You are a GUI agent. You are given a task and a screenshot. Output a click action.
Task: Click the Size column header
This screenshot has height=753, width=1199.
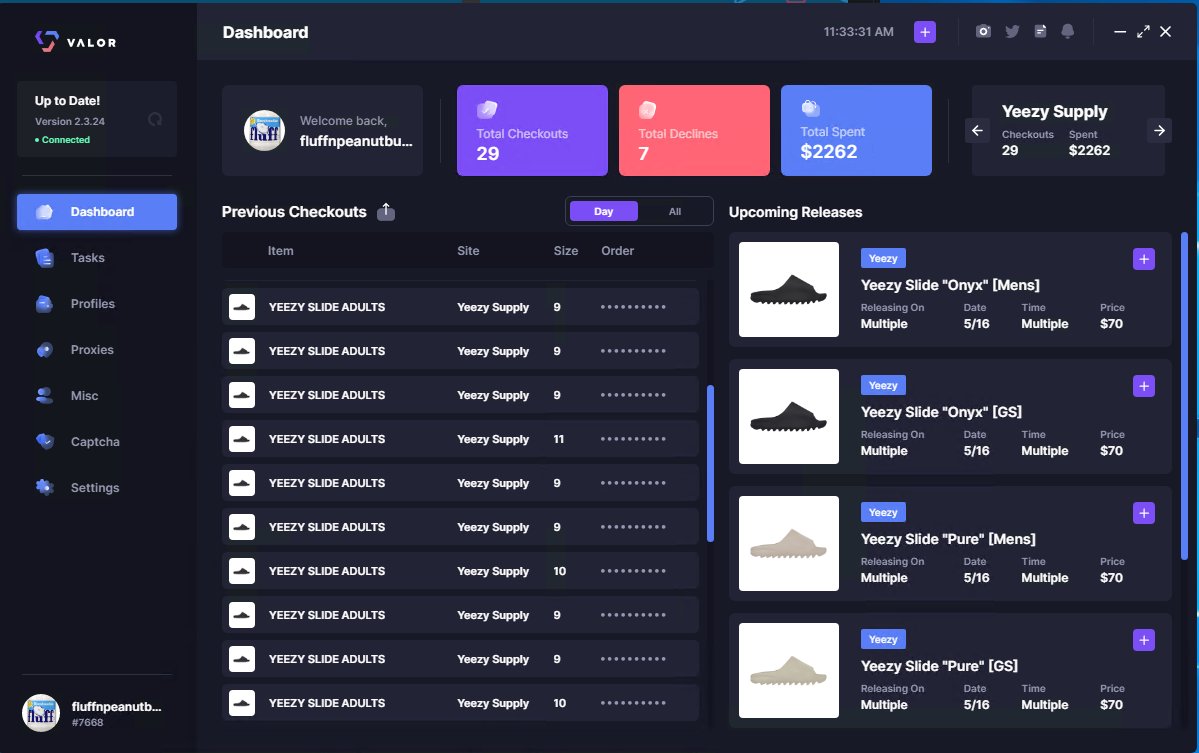coord(566,251)
